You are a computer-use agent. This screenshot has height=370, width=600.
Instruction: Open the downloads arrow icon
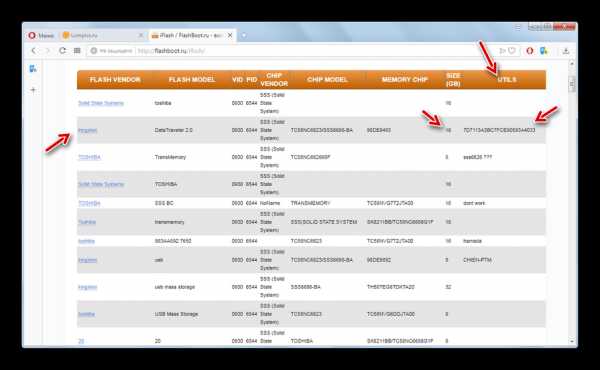[566, 51]
